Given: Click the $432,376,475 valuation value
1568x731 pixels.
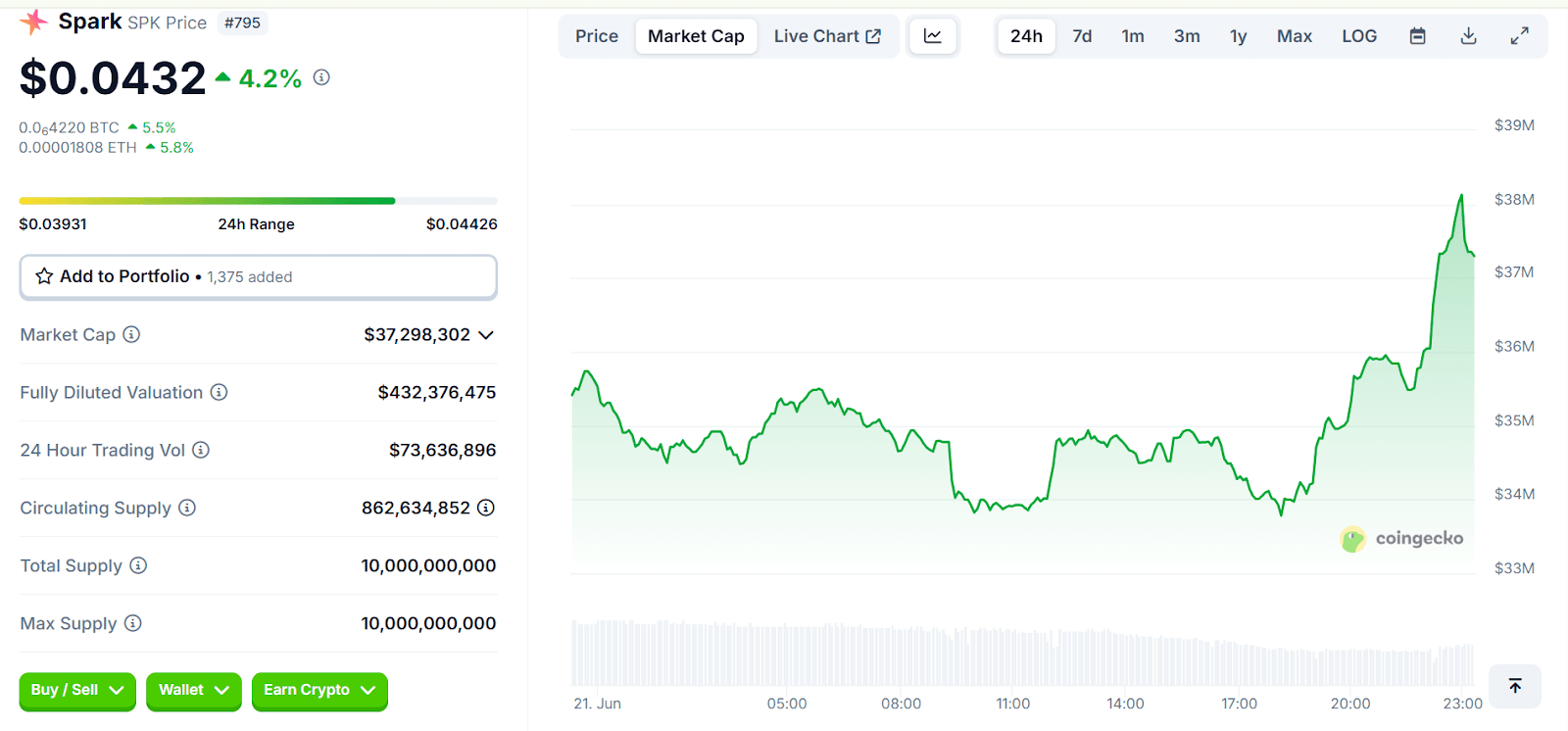Looking at the screenshot, I should pos(437,392).
